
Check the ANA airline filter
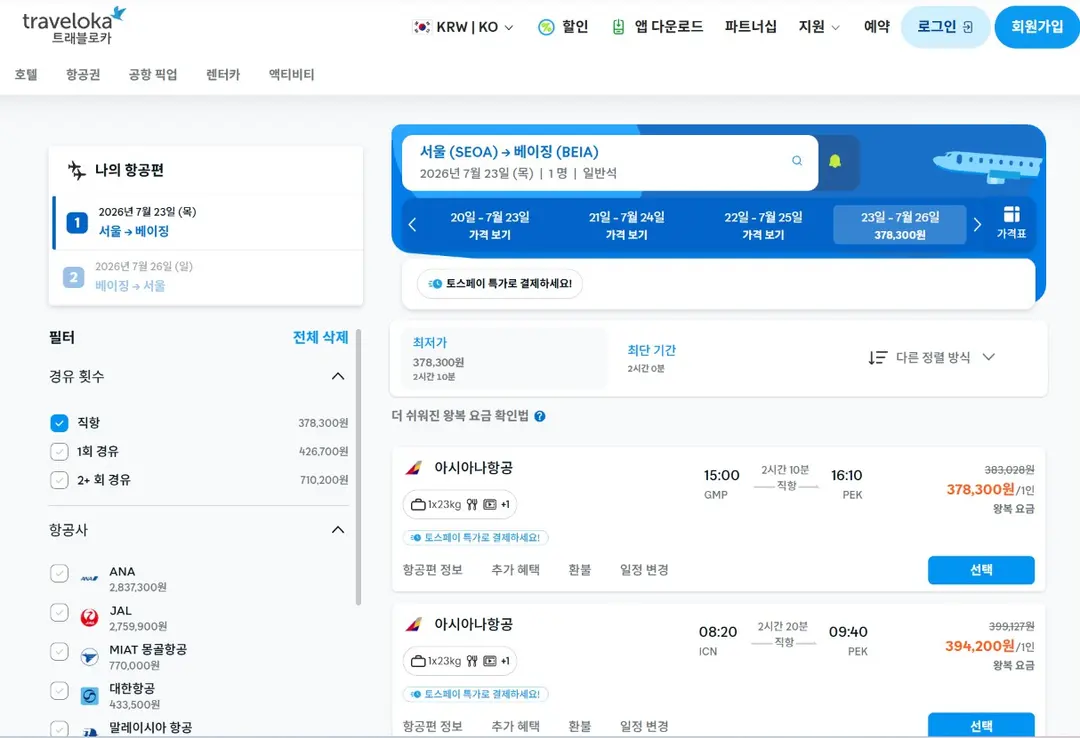tap(59, 573)
